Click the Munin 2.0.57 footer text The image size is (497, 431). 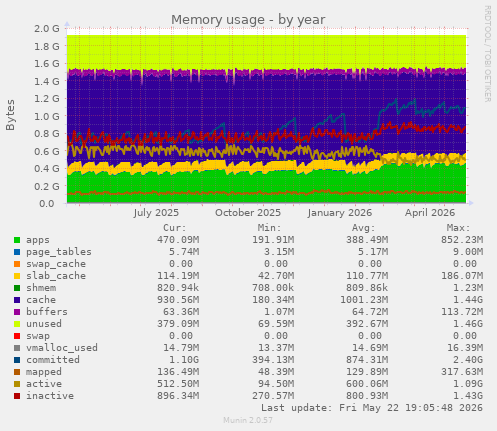248,420
